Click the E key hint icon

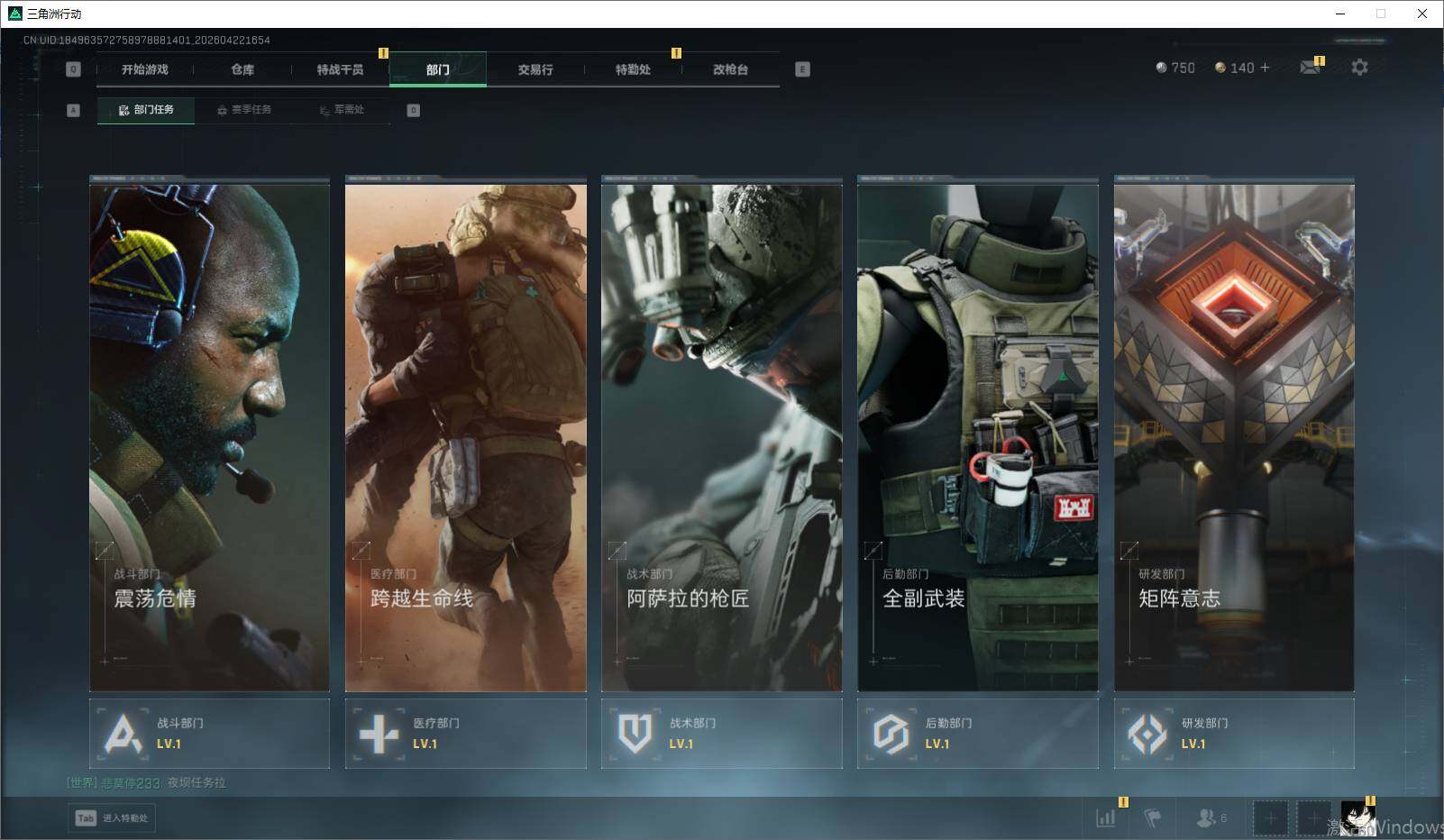(802, 69)
